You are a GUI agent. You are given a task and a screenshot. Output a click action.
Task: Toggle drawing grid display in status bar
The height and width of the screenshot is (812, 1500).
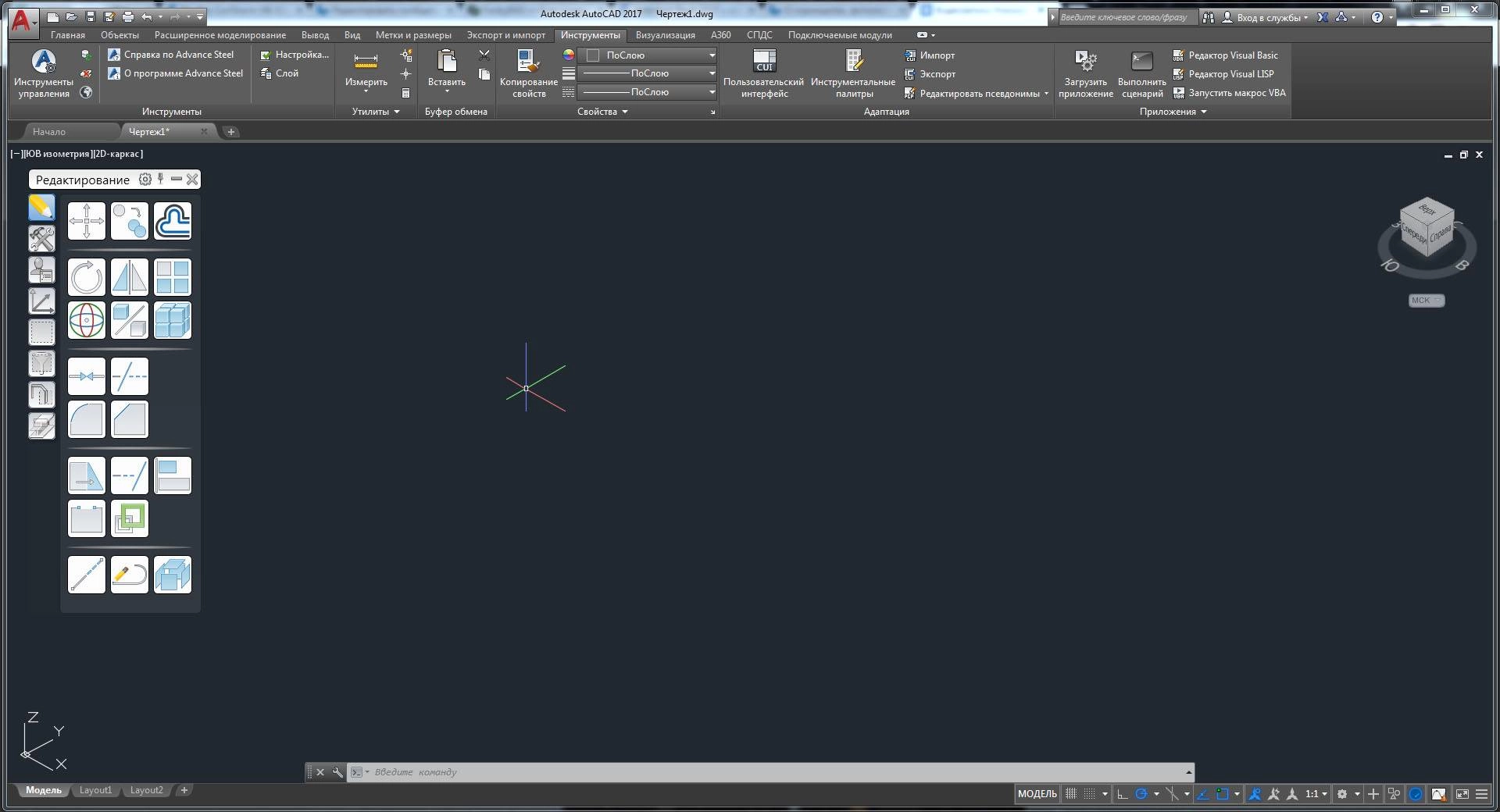tap(1071, 794)
